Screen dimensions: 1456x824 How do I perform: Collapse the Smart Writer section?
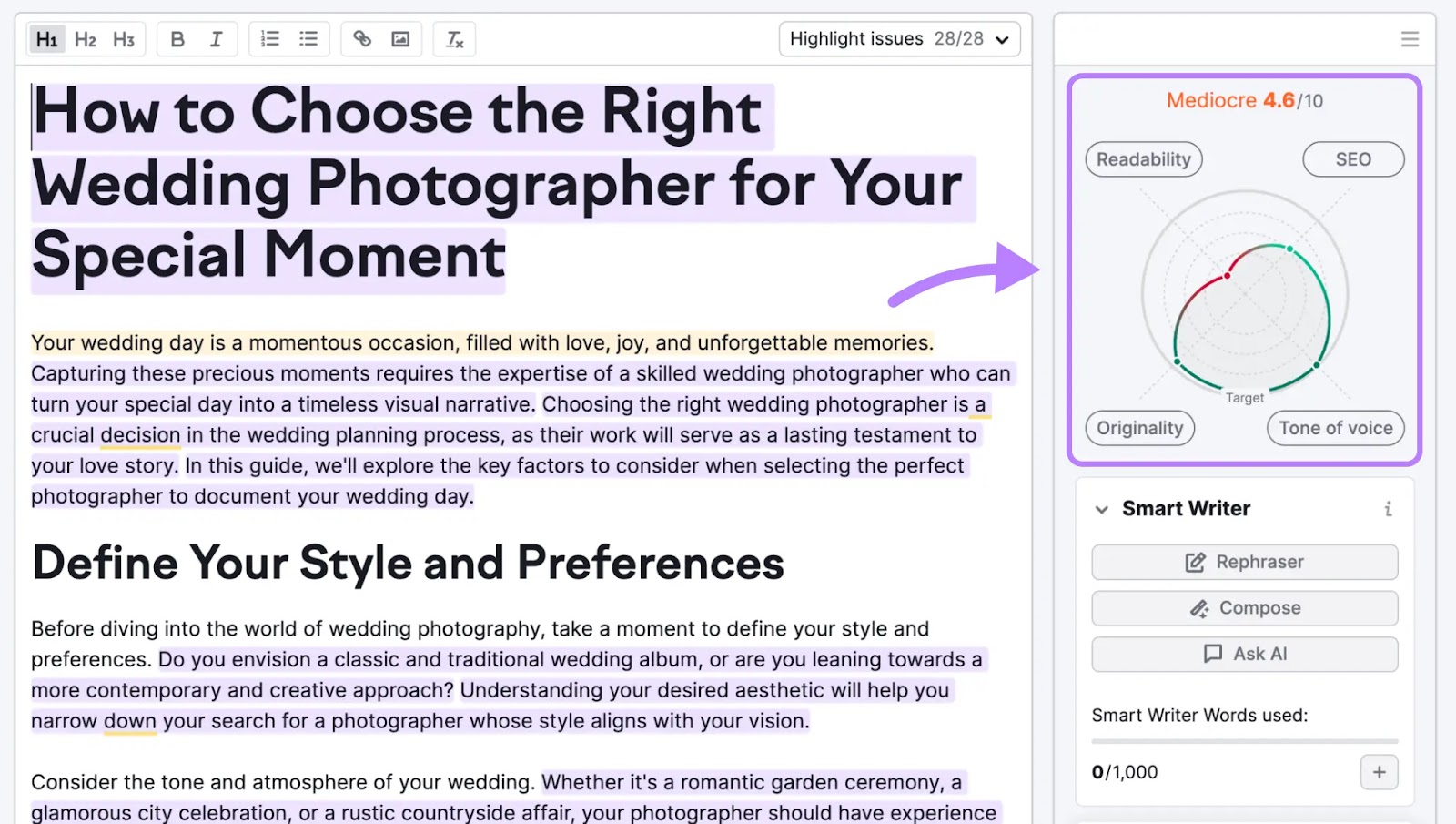click(1102, 509)
